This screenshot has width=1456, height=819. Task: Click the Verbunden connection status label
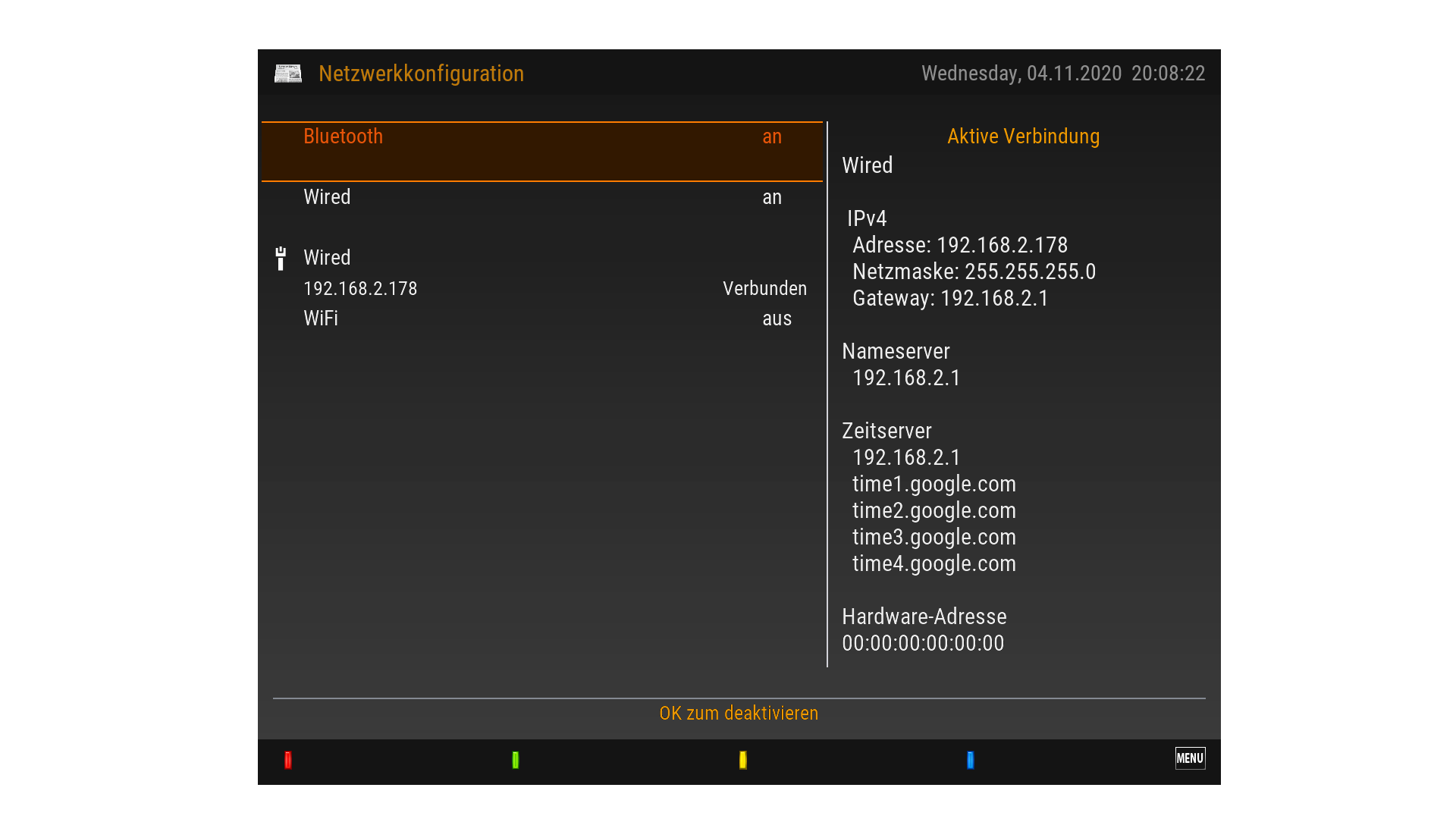[764, 289]
